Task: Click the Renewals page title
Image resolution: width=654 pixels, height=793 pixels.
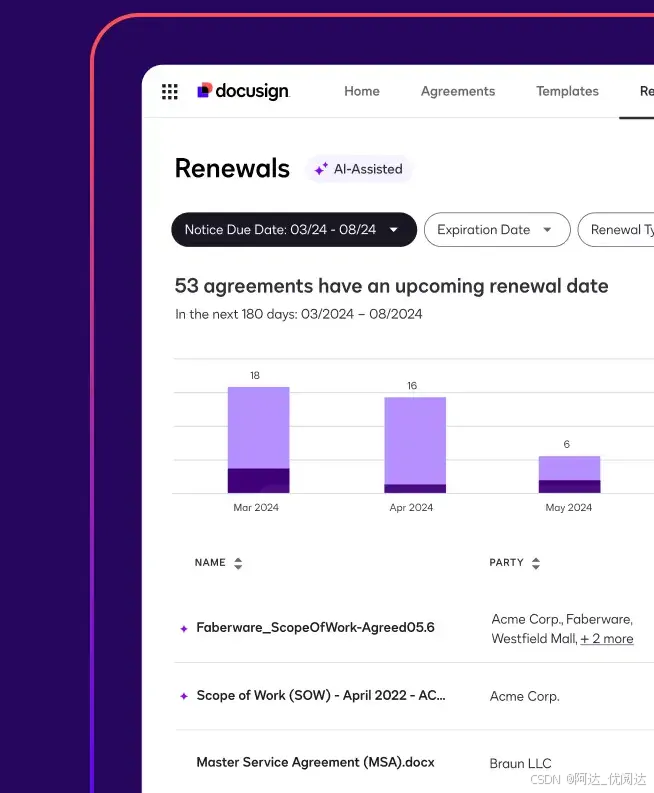Action: (232, 168)
